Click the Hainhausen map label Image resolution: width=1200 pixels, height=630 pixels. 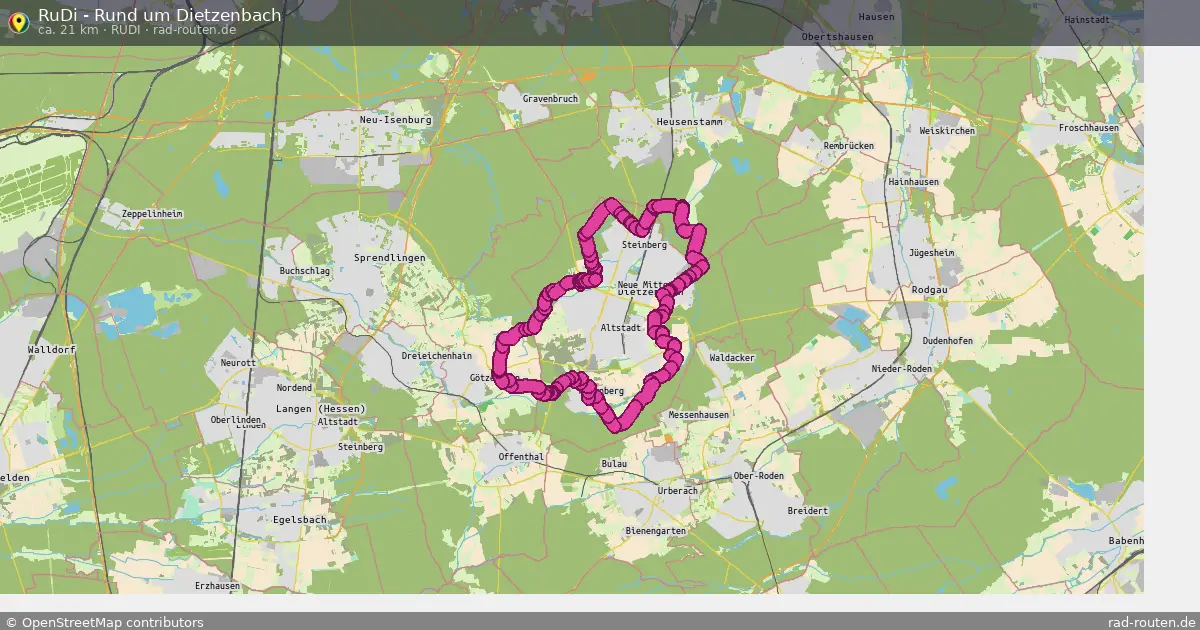pos(914,182)
